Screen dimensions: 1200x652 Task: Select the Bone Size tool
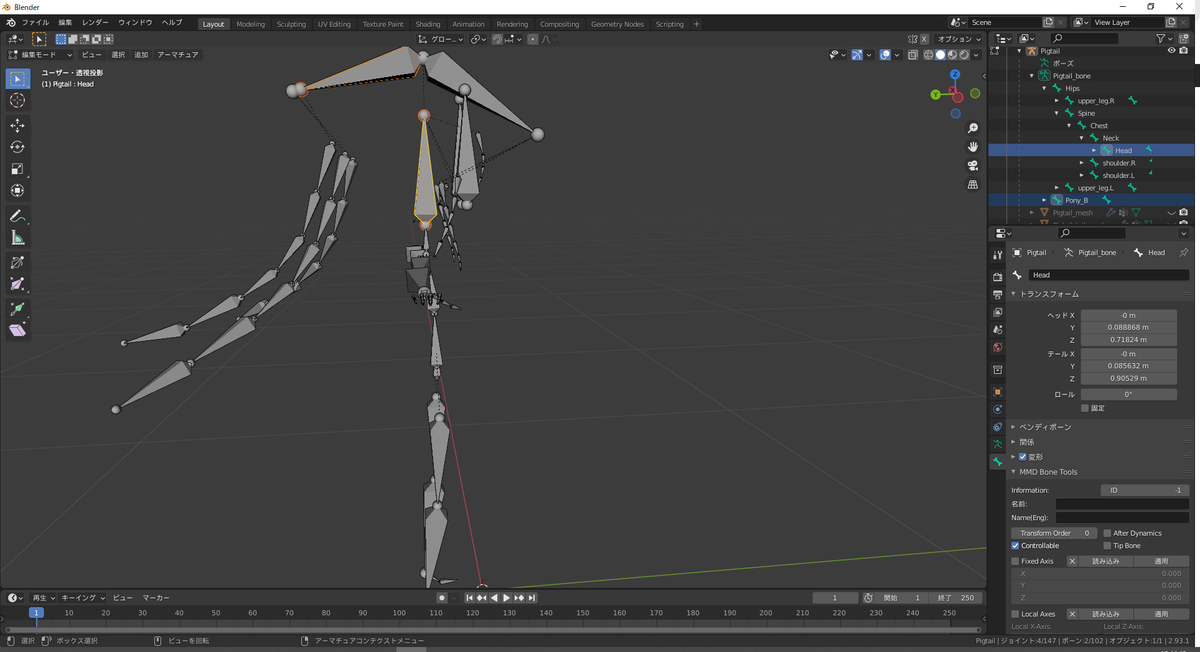[17, 285]
